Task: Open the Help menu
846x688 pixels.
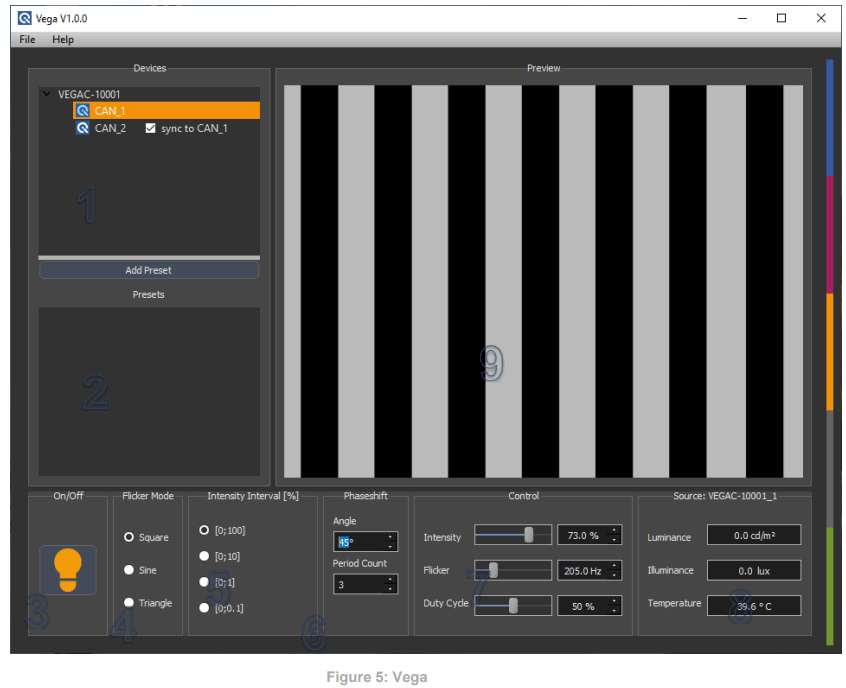Action: pyautogui.click(x=63, y=39)
